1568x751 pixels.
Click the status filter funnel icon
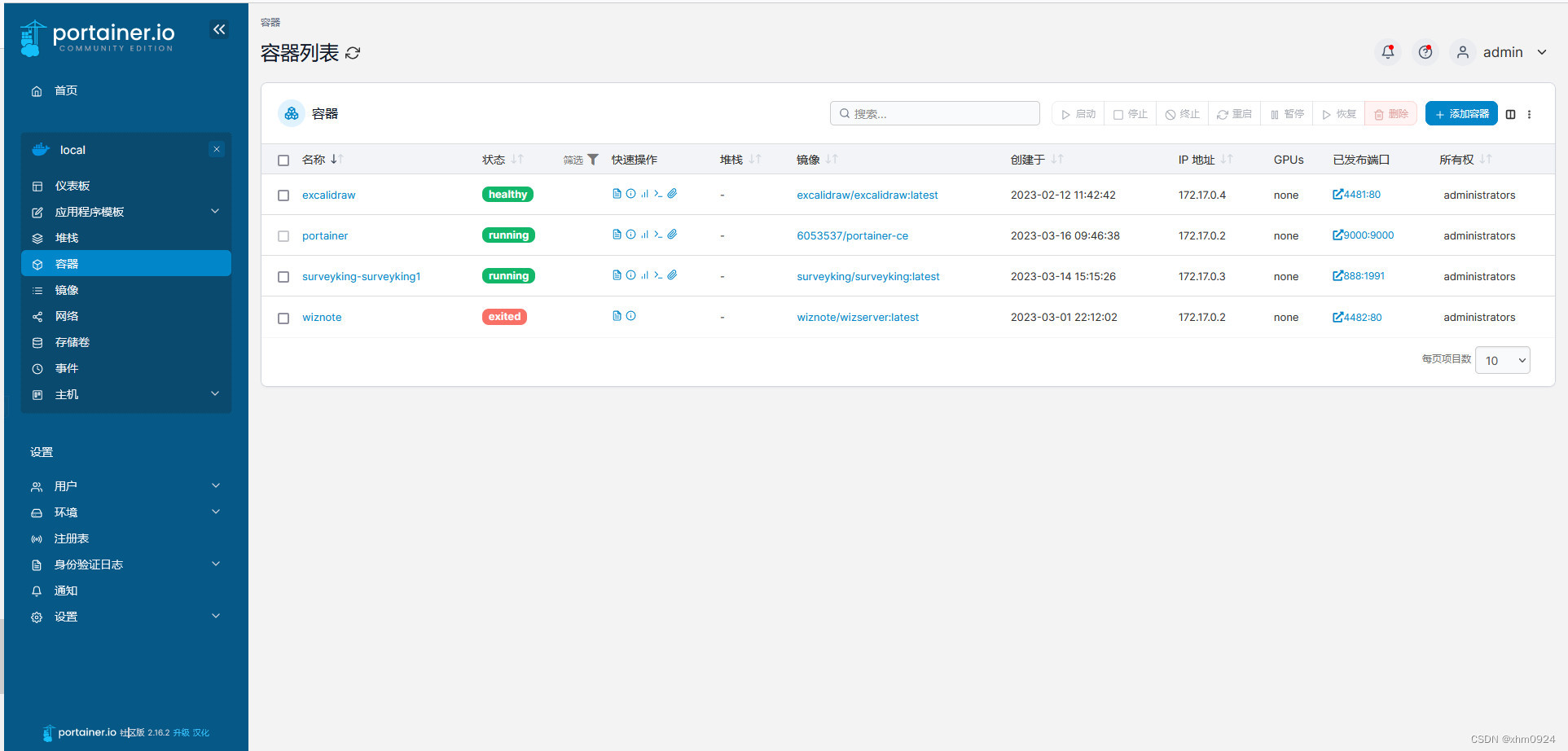coord(593,160)
